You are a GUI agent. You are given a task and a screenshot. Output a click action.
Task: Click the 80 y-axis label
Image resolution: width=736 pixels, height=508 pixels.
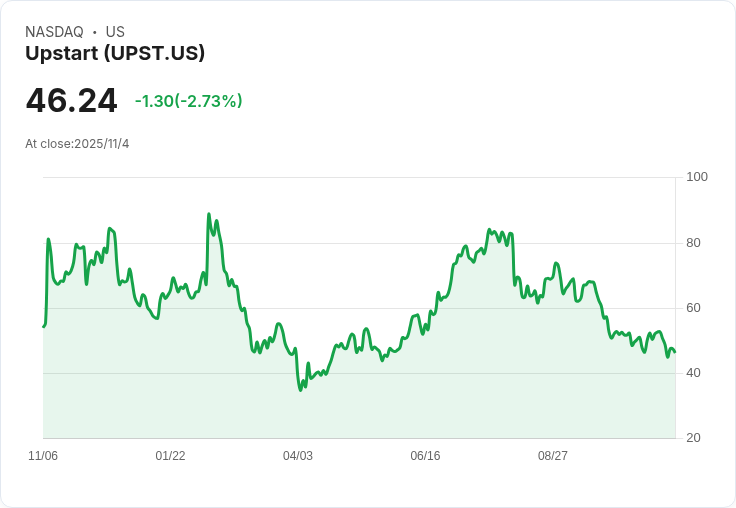point(694,243)
